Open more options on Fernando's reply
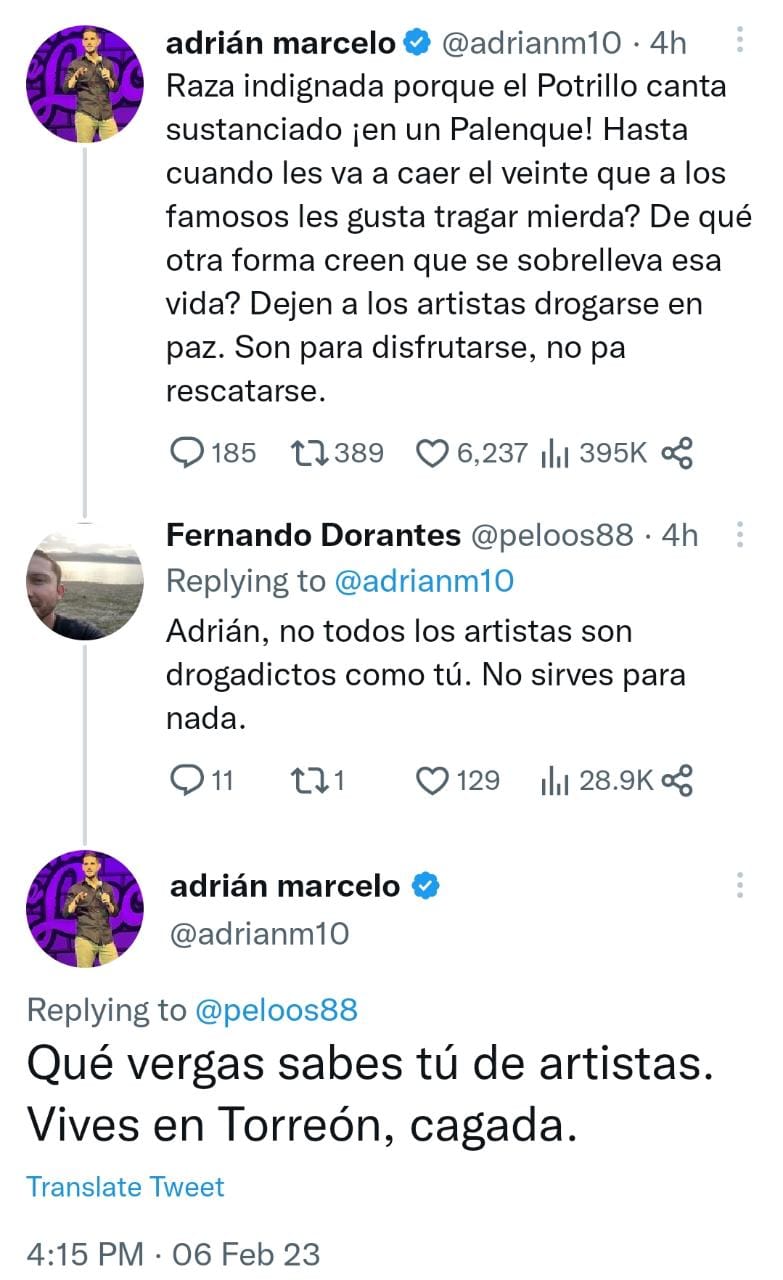This screenshot has width=783, height=1280. pos(740,535)
